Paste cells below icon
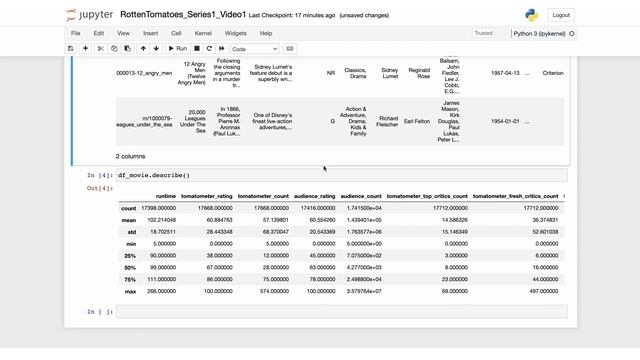640x360 pixels. pyautogui.click(x=127, y=49)
